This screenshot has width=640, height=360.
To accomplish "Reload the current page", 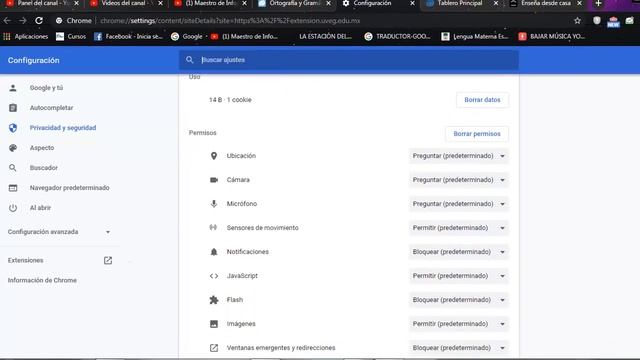I will tap(39, 20).
